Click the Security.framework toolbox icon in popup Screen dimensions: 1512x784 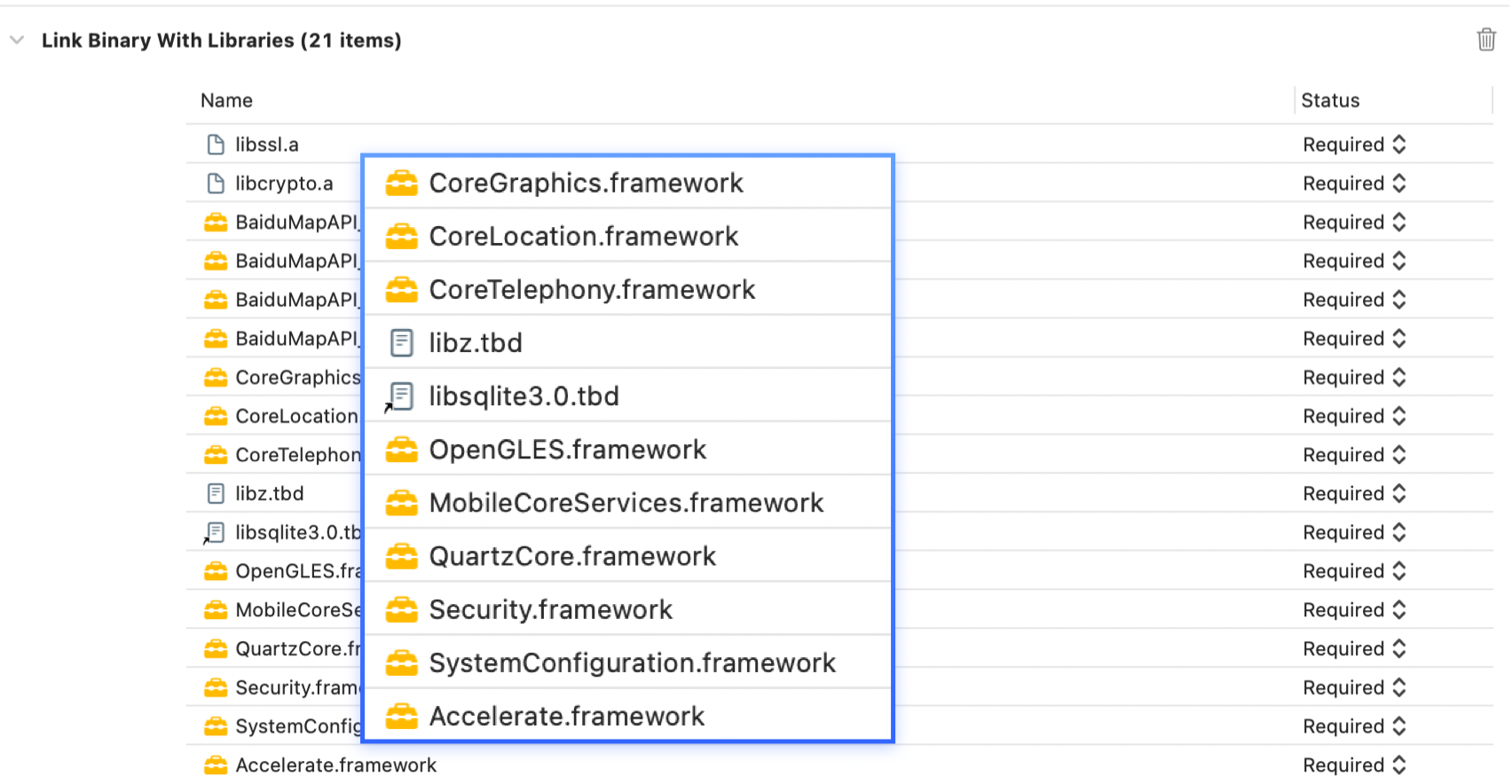click(x=402, y=609)
